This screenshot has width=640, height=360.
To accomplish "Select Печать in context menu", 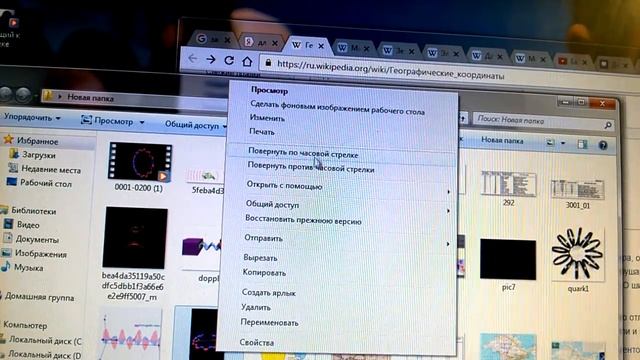I will [x=262, y=132].
